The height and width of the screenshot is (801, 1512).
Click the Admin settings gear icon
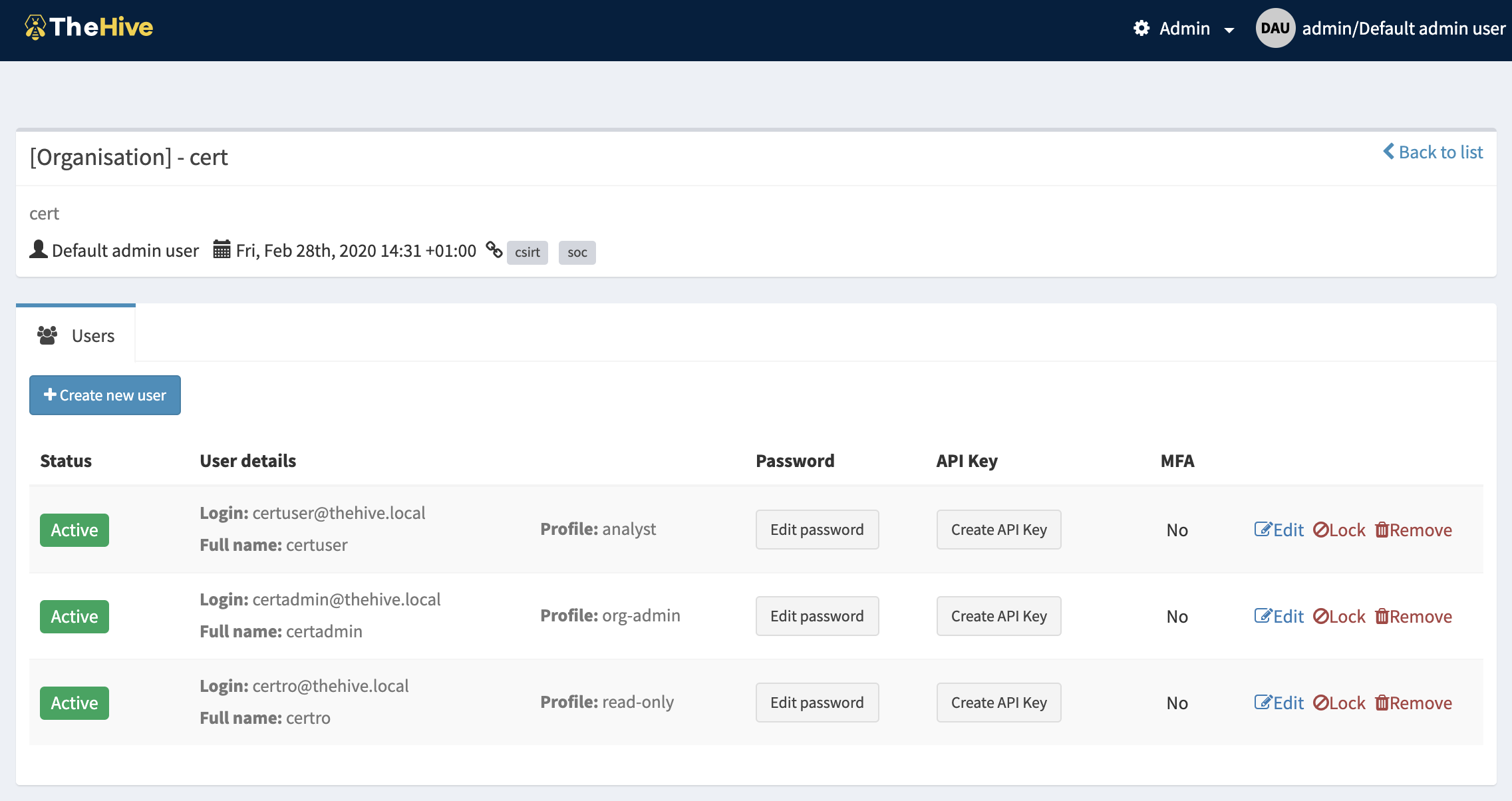(x=1141, y=28)
